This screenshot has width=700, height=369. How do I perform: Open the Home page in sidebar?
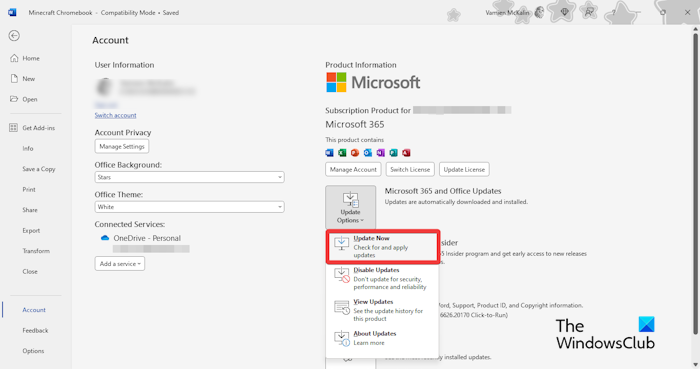pos(31,58)
